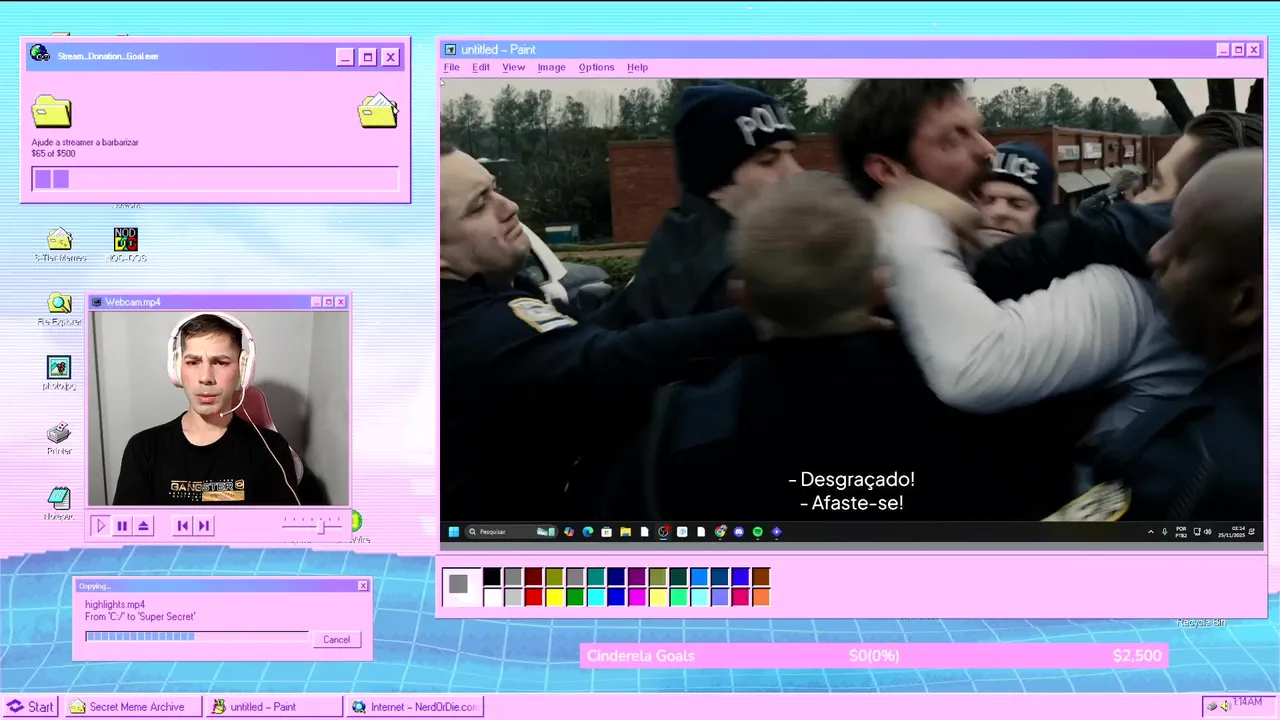Click the microphone icon in captured system tray
The width and height of the screenshot is (1280, 720).
click(x=1164, y=532)
